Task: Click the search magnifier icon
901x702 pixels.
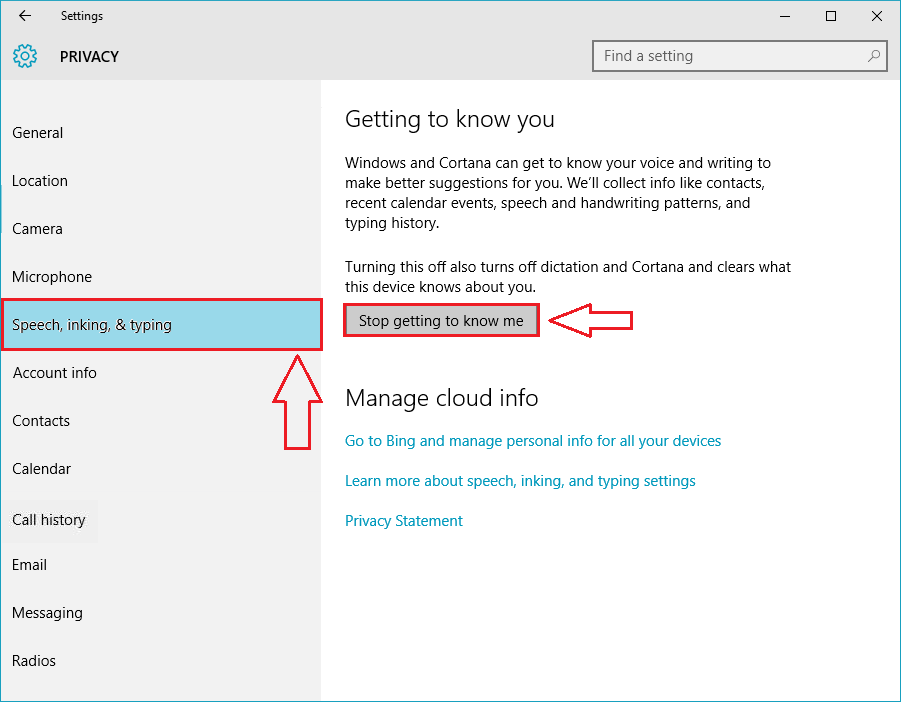Action: (x=873, y=56)
